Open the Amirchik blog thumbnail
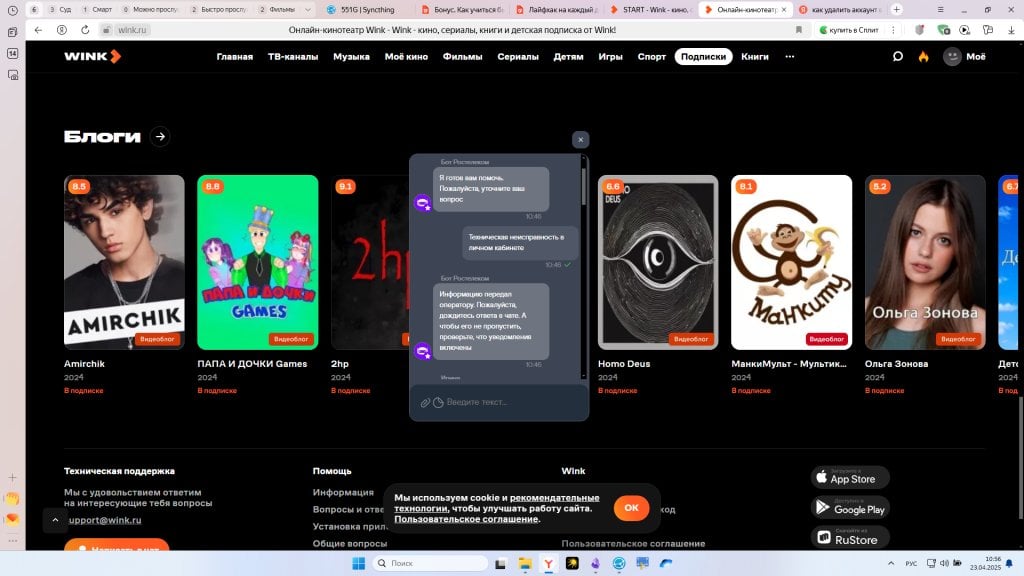The width and height of the screenshot is (1024, 576). tap(124, 262)
